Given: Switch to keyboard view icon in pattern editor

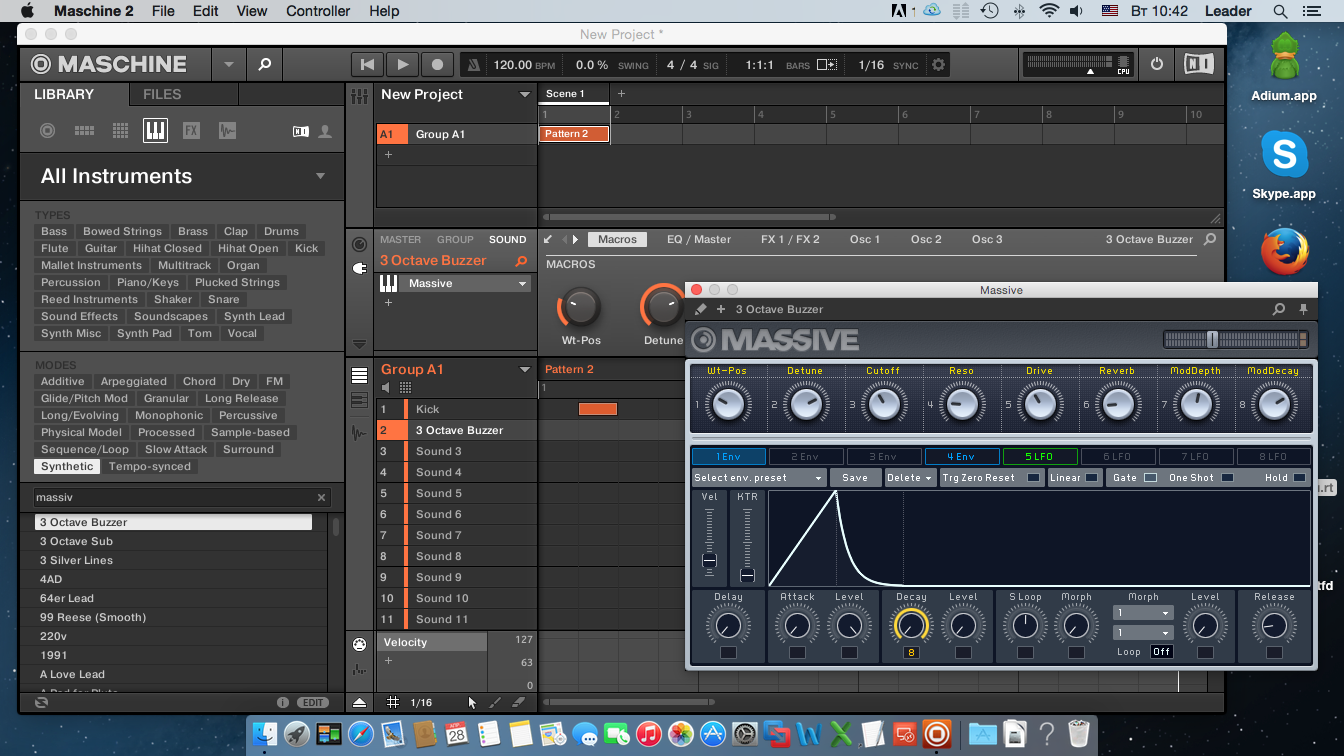Looking at the screenshot, I should pos(359,401).
